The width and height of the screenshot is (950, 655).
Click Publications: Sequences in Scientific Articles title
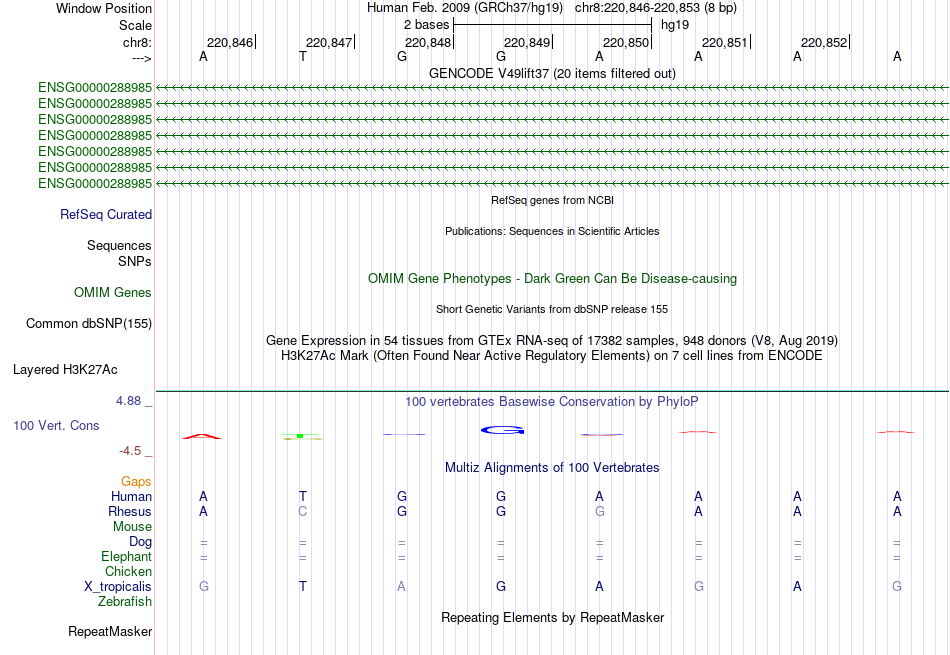click(x=552, y=231)
